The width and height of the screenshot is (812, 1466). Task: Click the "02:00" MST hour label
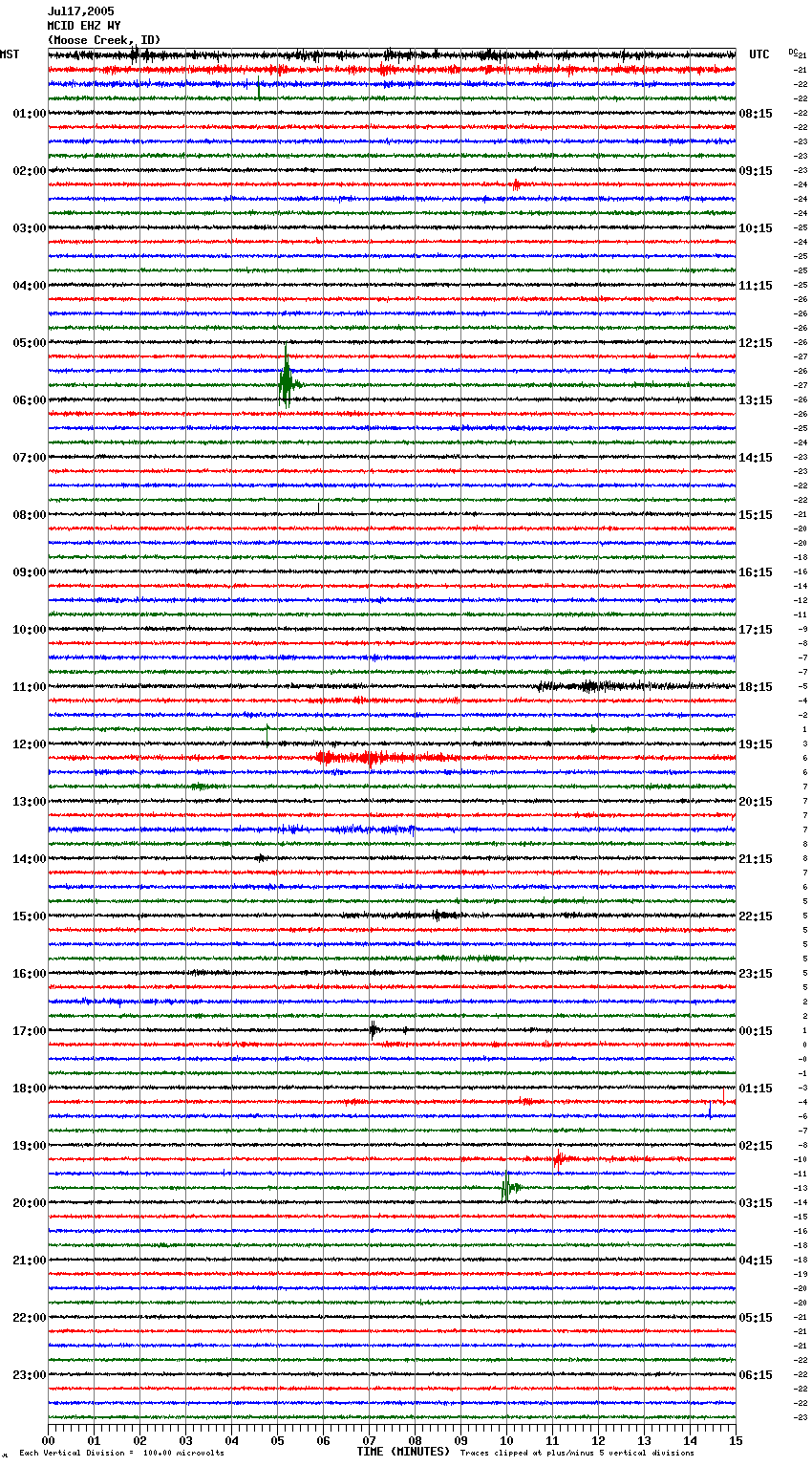point(30,171)
